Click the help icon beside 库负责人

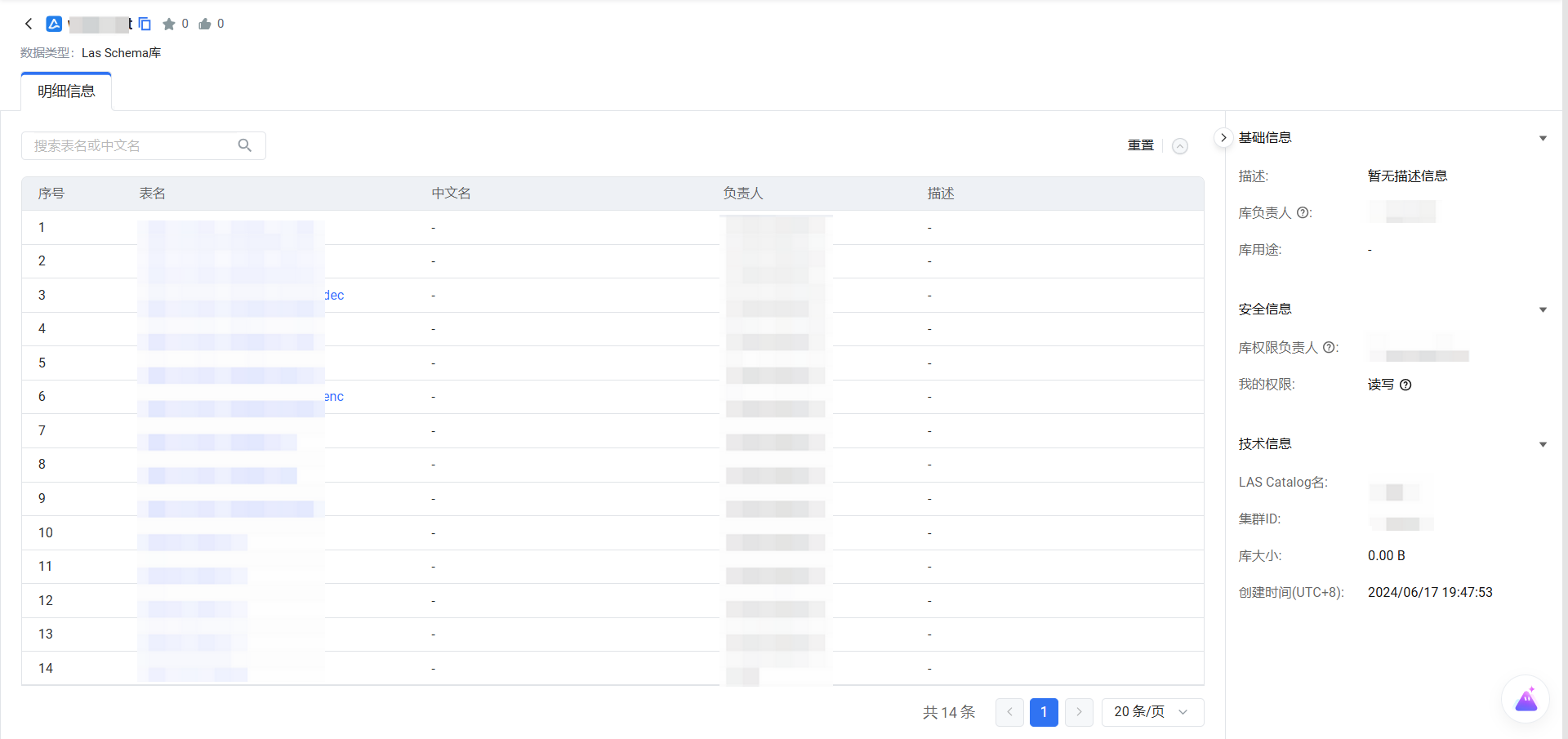(1303, 213)
